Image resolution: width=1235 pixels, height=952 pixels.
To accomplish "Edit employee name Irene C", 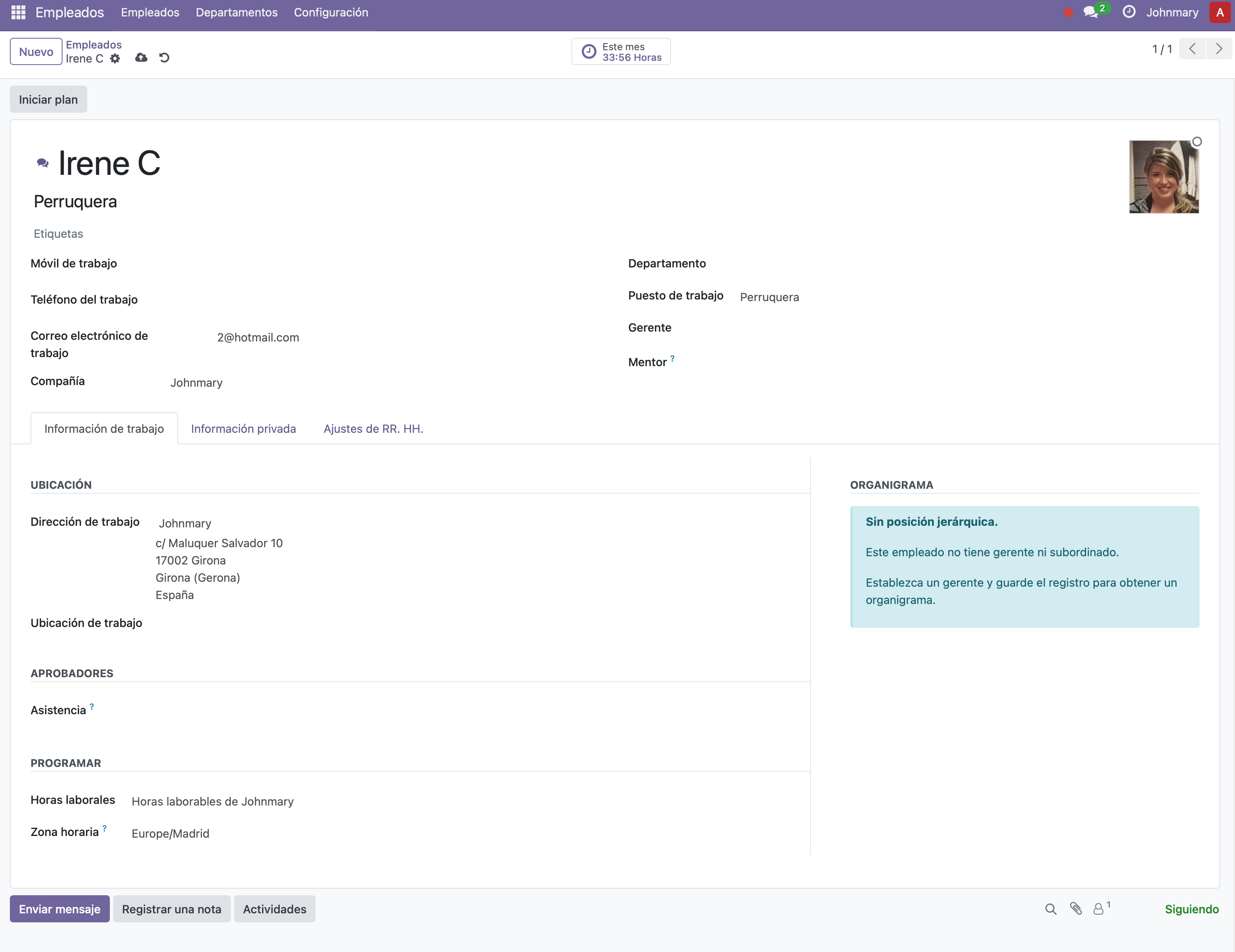I will 110,163.
